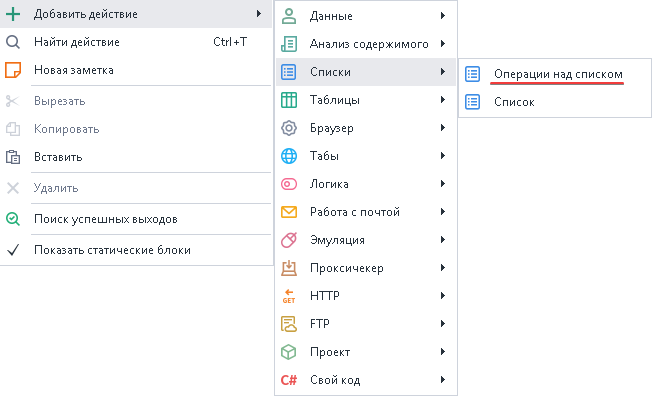This screenshot has height=402, width=654.
Task: Click the envelope icon for Работа с почтой
Action: (x=289, y=212)
